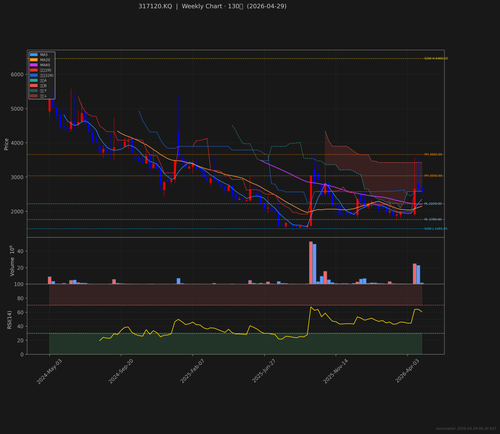The image size is (500, 434).
Task: Click the 4000 price axis tick
Action: click(17, 143)
